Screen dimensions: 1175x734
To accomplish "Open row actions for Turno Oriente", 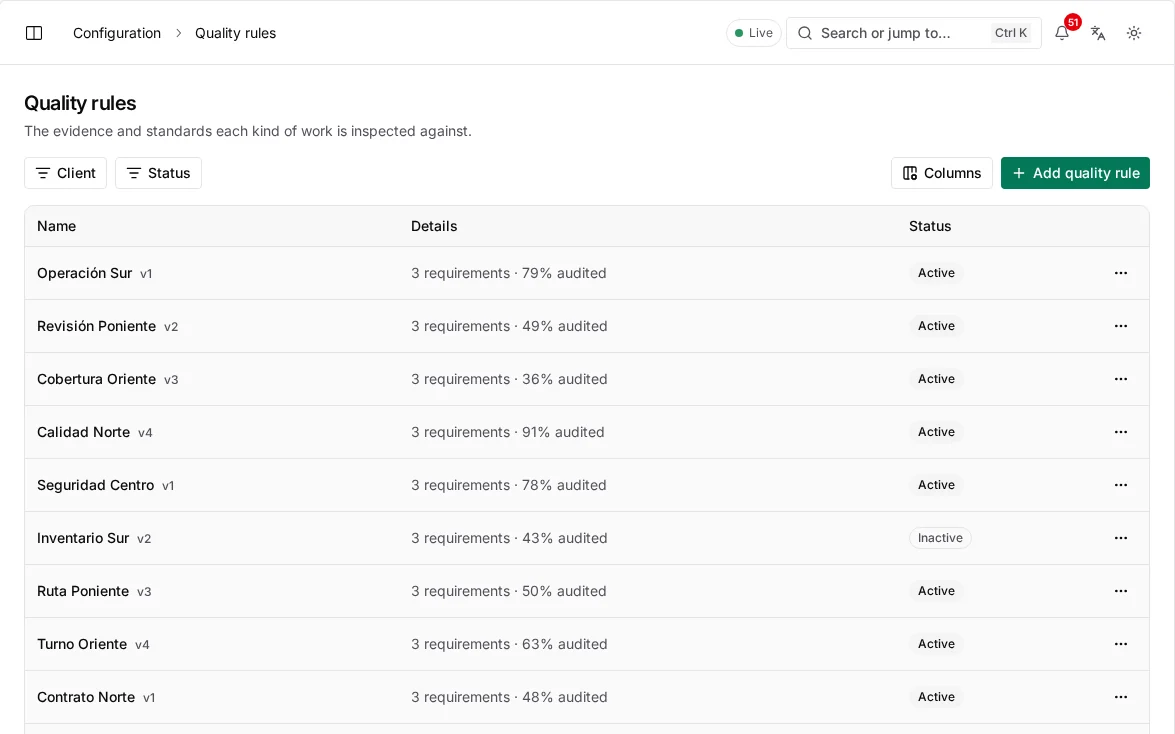I will coord(1120,644).
